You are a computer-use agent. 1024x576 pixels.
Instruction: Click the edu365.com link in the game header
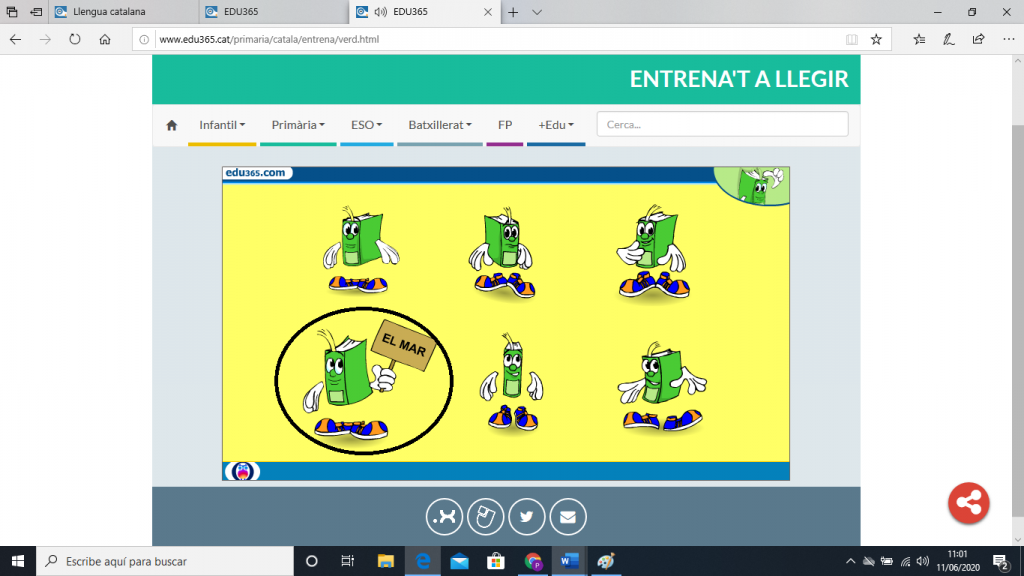click(256, 173)
